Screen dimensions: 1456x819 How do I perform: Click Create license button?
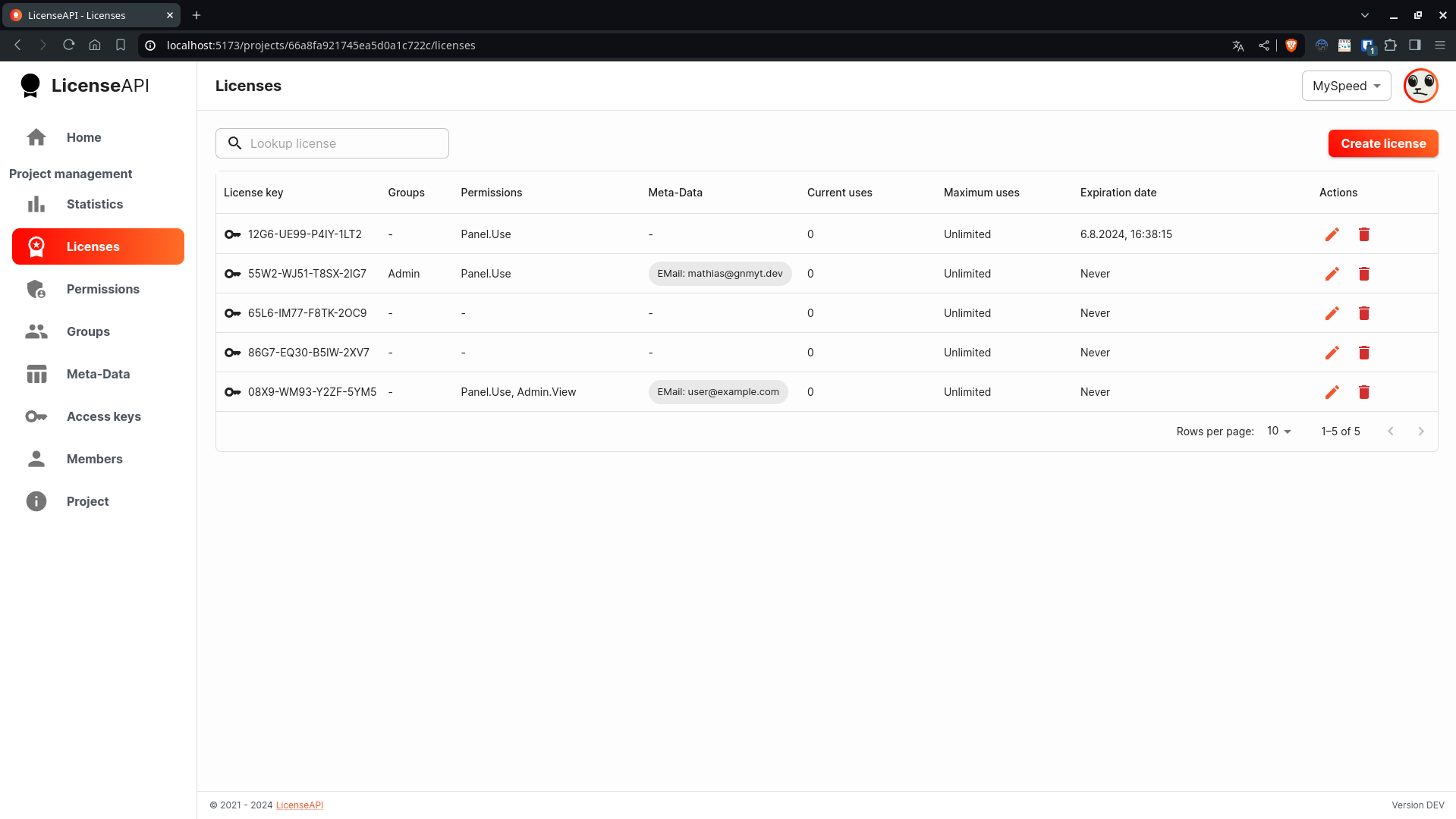(1383, 143)
